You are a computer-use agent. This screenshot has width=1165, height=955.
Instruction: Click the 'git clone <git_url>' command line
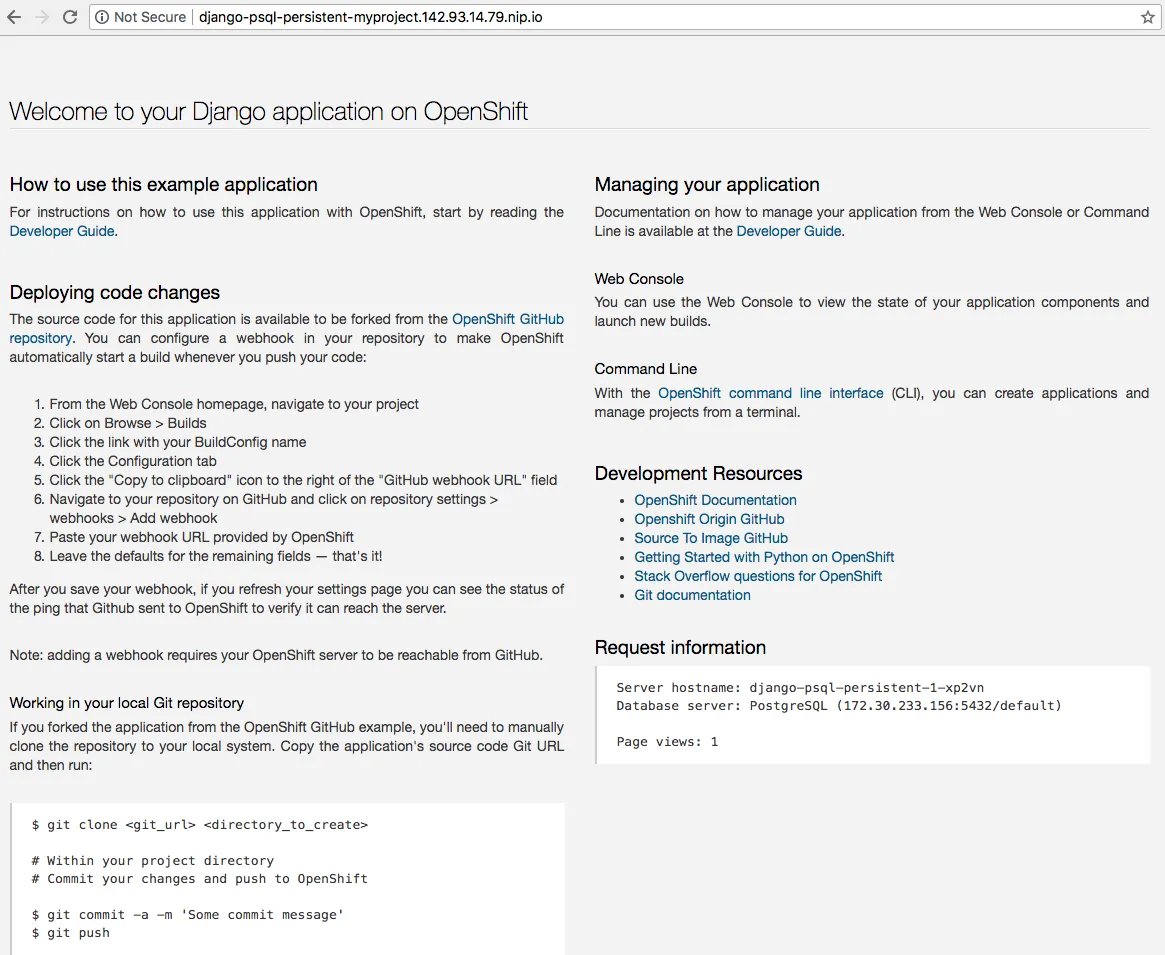coord(199,825)
